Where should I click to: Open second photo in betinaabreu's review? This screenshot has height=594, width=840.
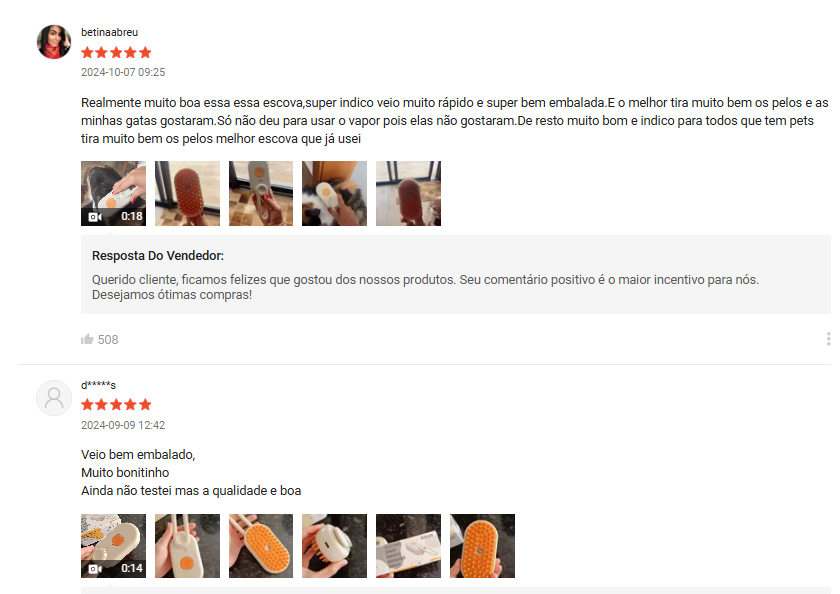(187, 193)
